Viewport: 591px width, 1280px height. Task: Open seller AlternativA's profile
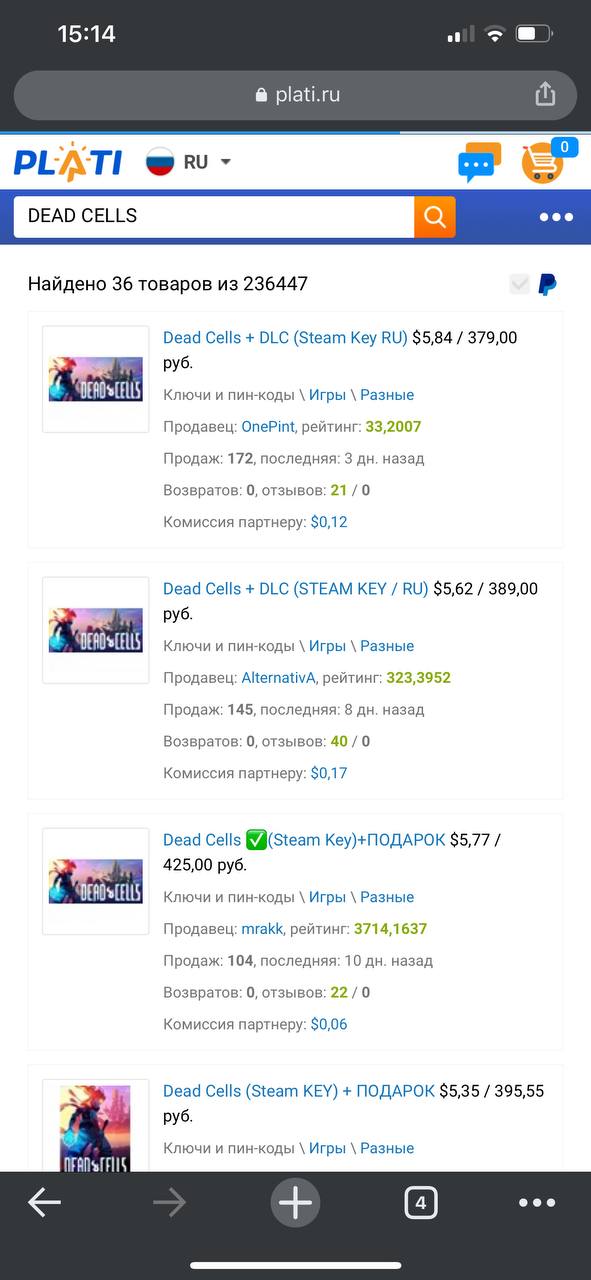[278, 678]
